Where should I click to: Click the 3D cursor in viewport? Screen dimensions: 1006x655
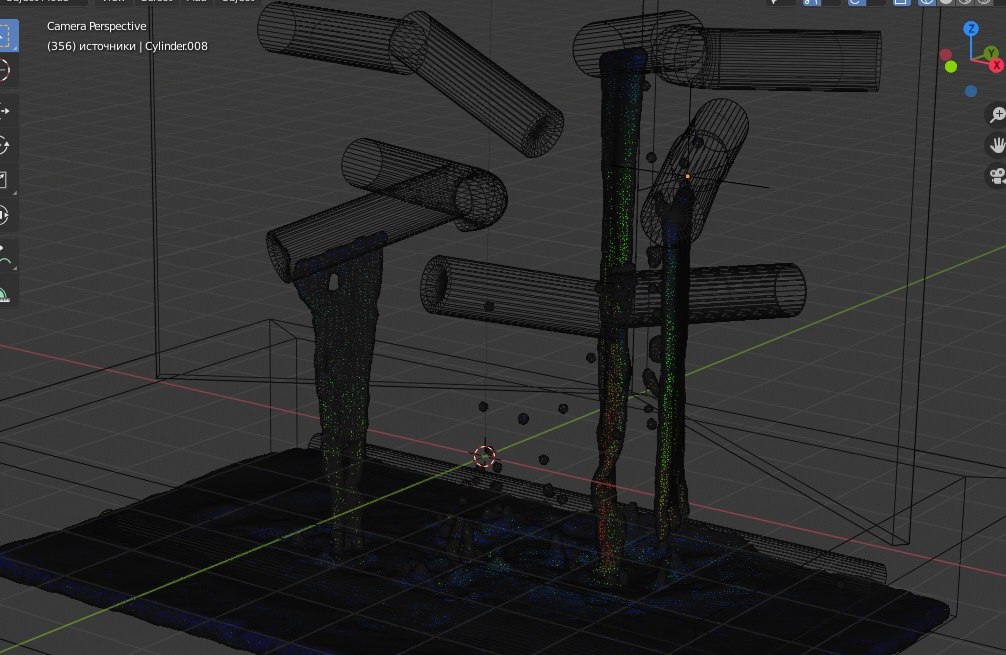point(484,457)
